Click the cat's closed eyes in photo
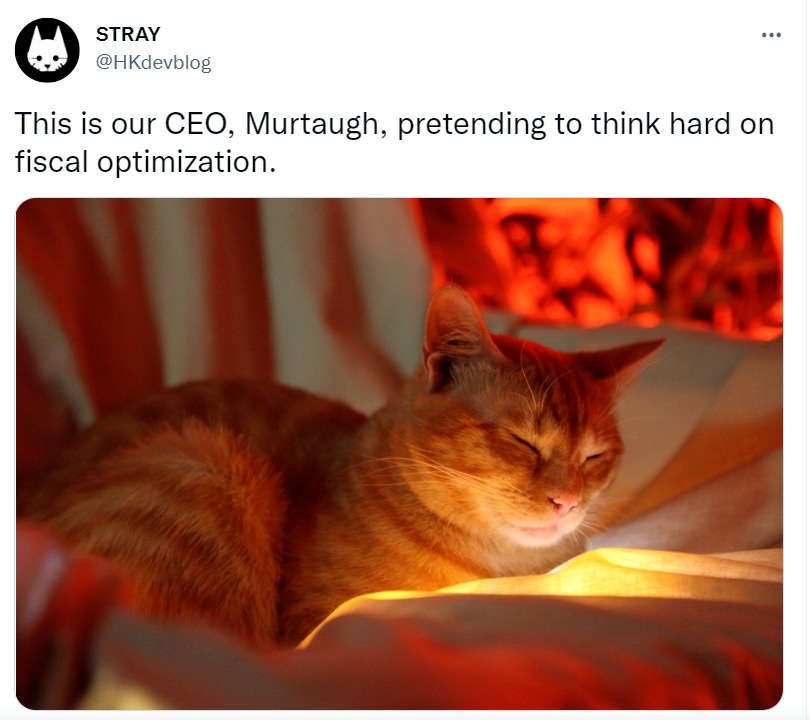810x720 pixels. 558,448
